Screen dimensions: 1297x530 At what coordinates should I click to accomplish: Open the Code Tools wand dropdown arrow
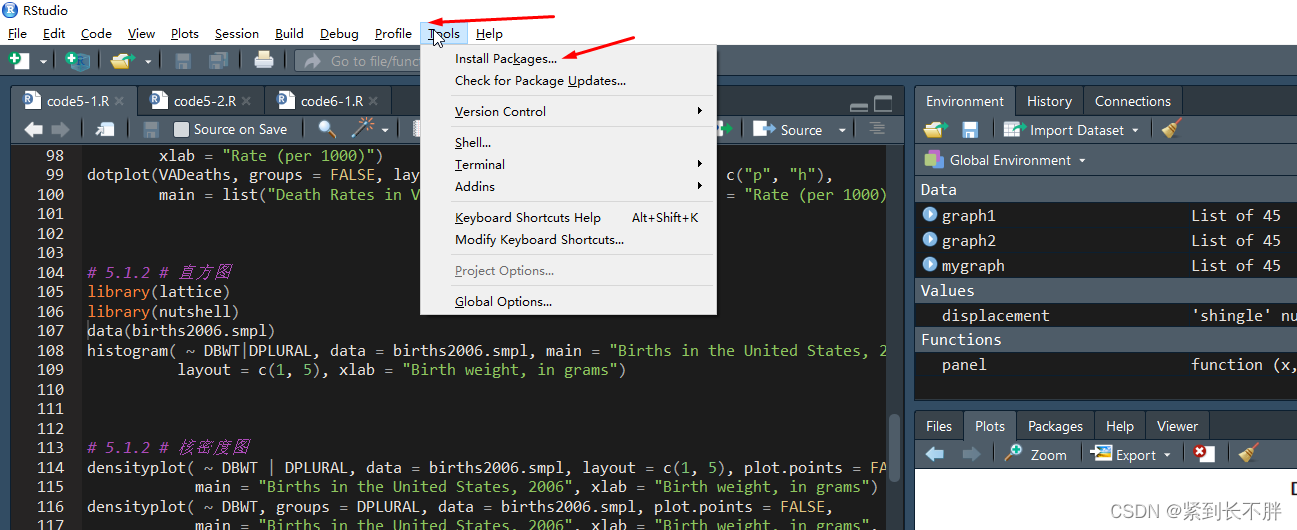coord(385,130)
